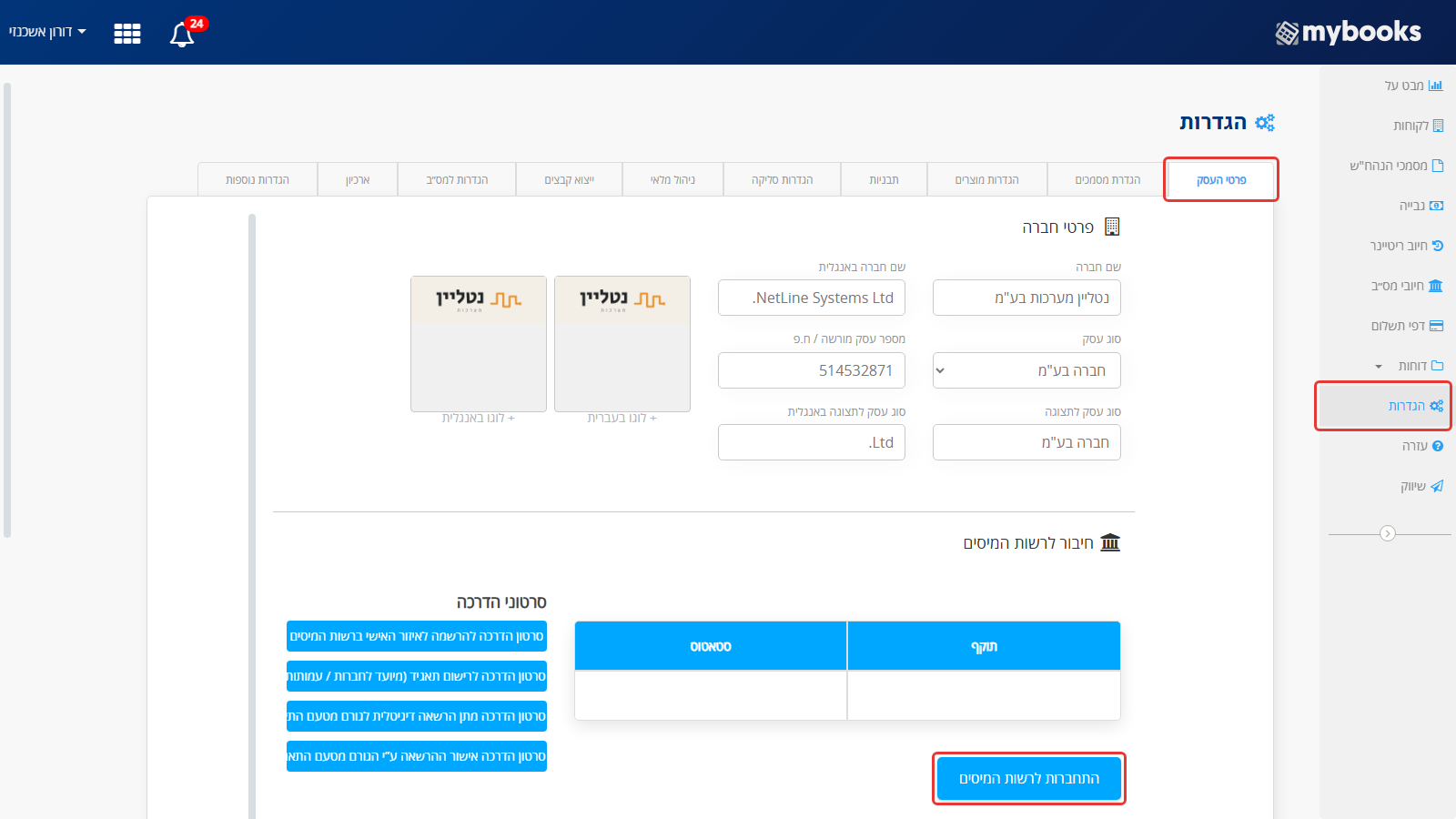Viewport: 1456px width, 819px height.
Task: Open the apps grid menu icon
Action: pyautogui.click(x=127, y=34)
